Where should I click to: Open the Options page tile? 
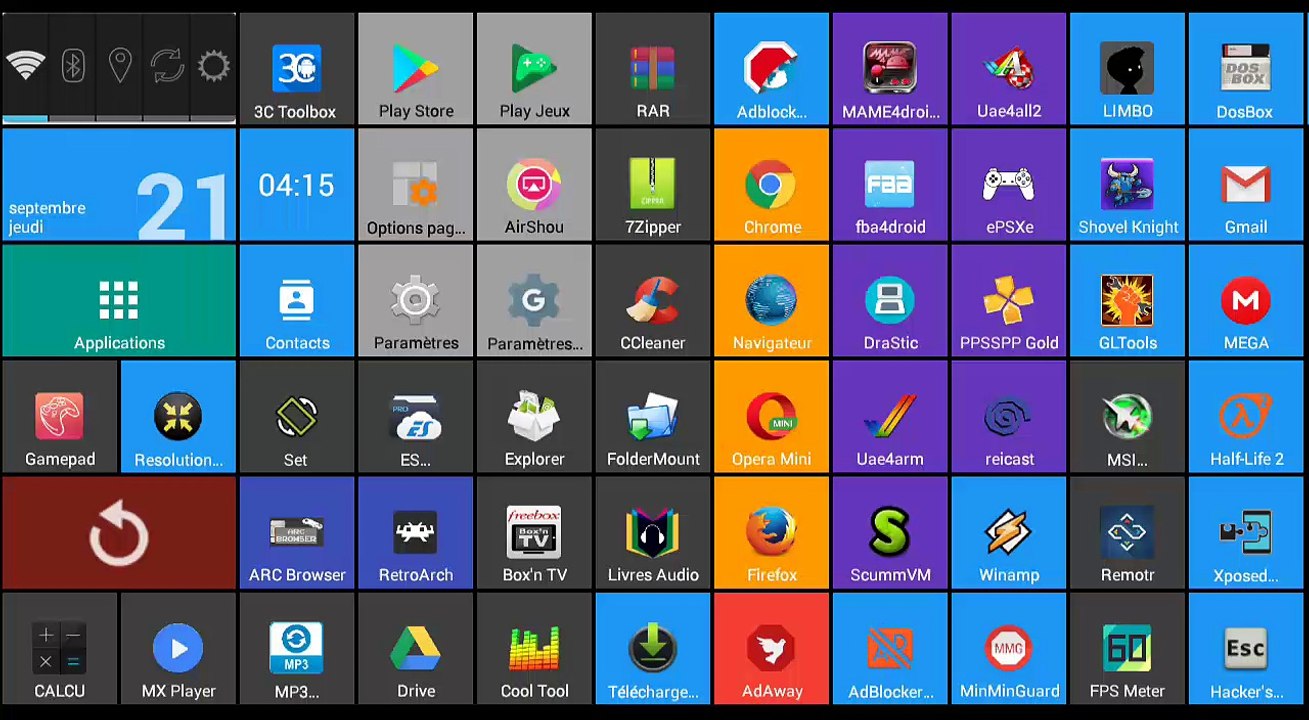point(415,185)
